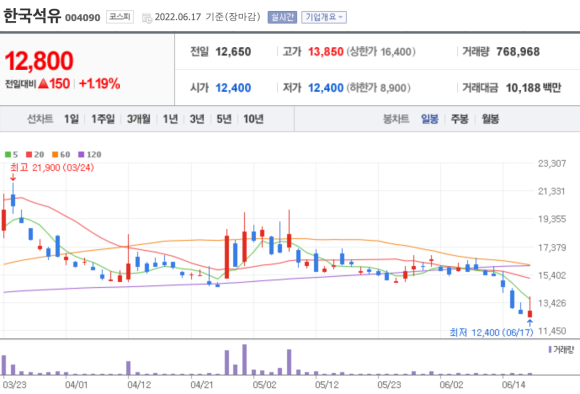Click the 저가 value 12,400
580x394 pixels.
[x=326, y=88]
